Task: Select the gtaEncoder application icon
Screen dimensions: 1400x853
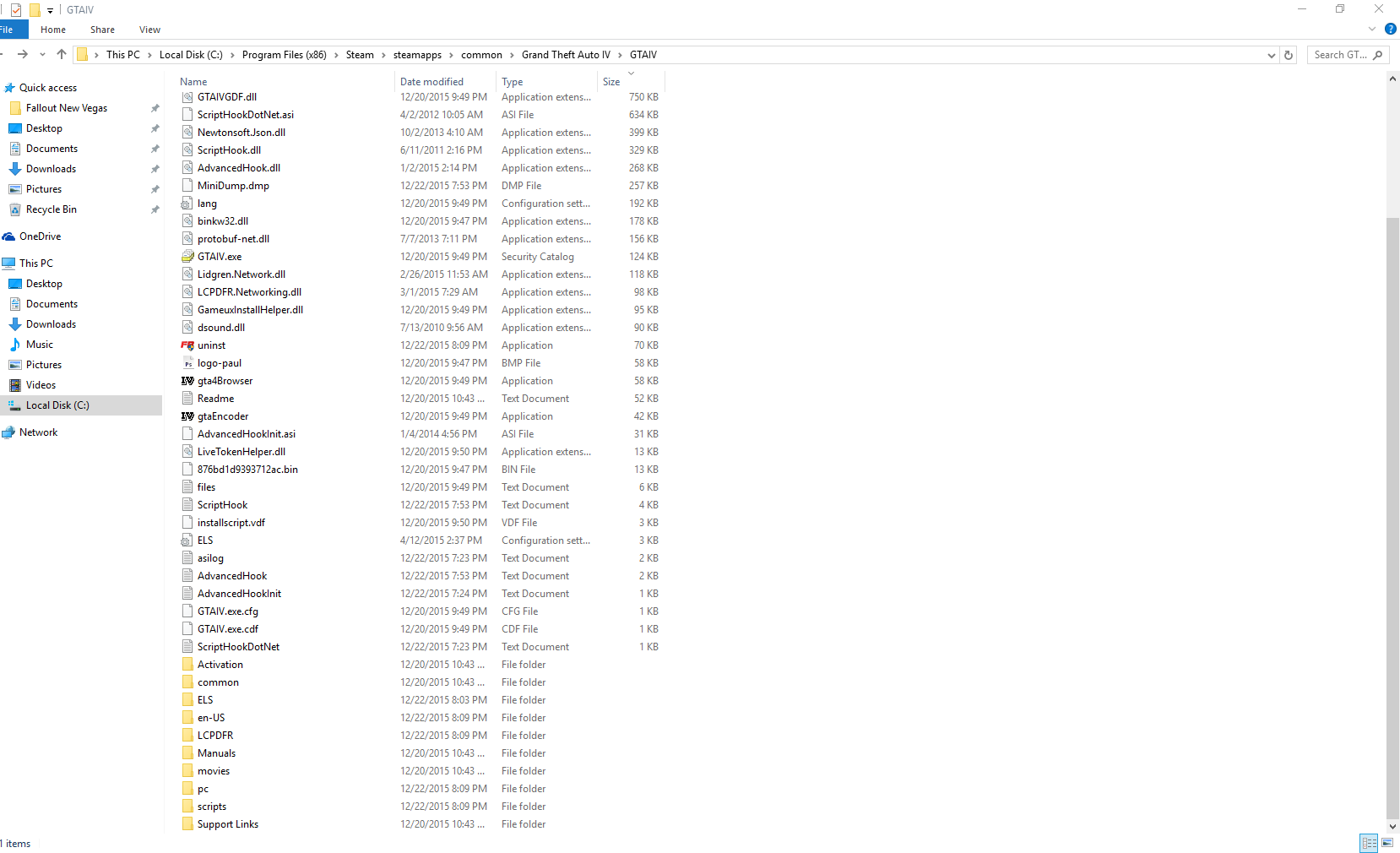Action: pyautogui.click(x=187, y=416)
